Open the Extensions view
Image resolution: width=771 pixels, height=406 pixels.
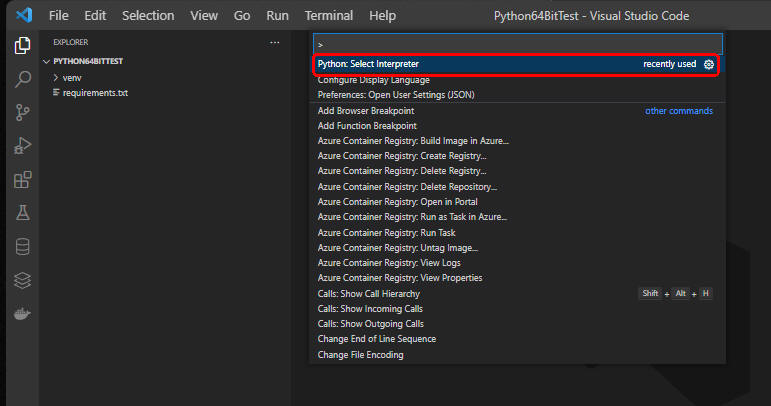23,179
